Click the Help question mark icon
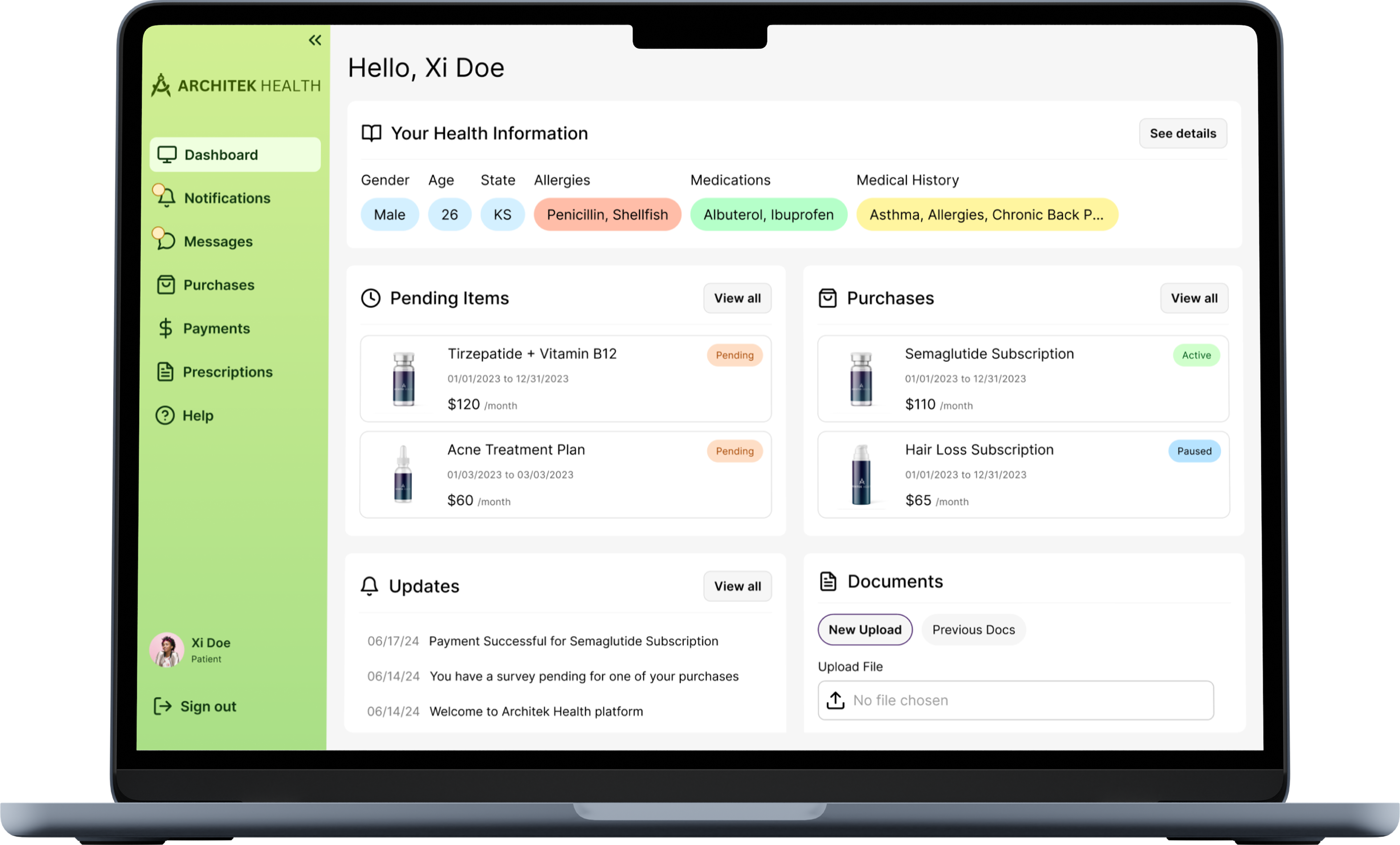The width and height of the screenshot is (1400, 845). [x=165, y=415]
